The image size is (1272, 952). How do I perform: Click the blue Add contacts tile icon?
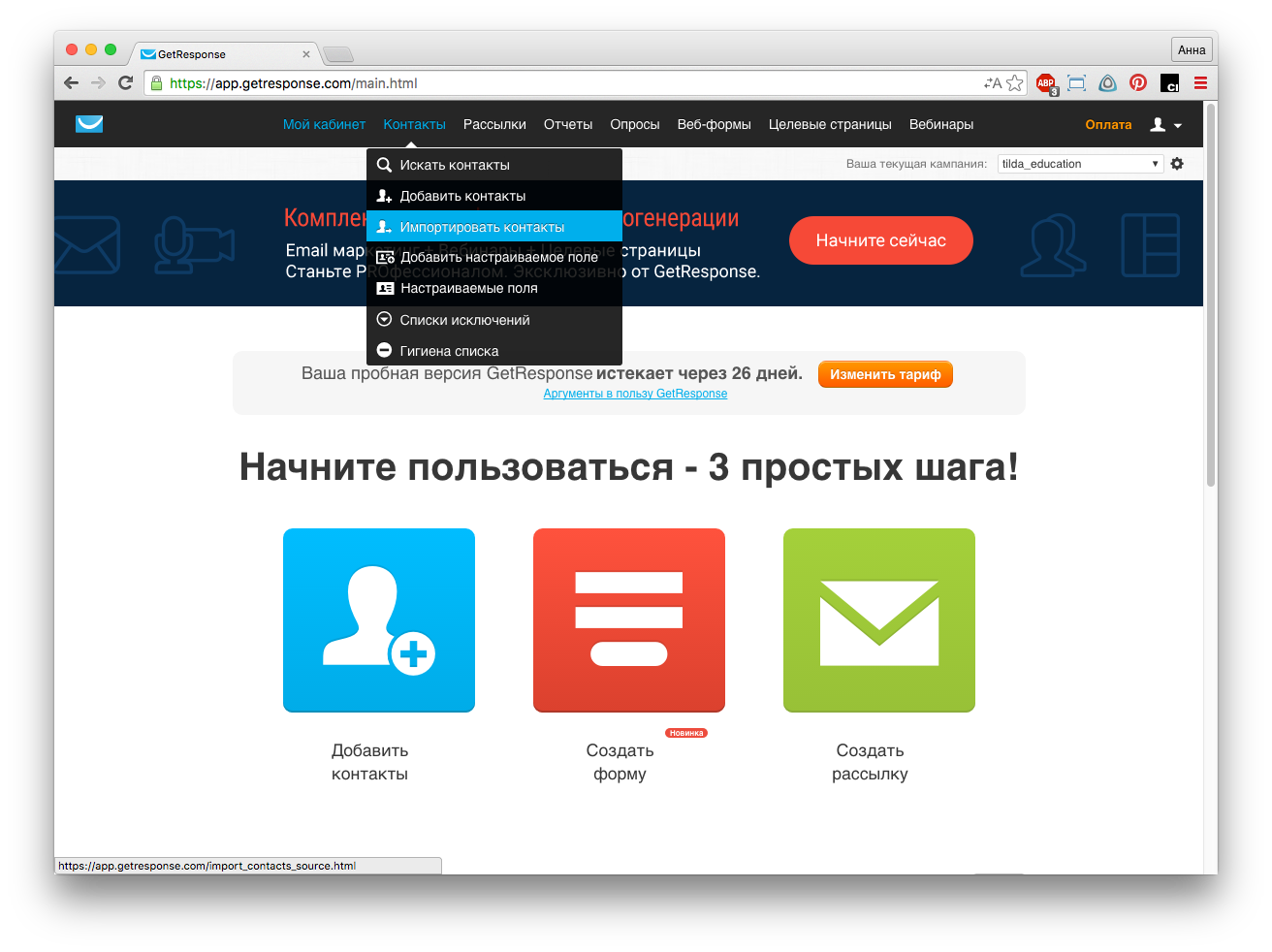click(x=378, y=620)
